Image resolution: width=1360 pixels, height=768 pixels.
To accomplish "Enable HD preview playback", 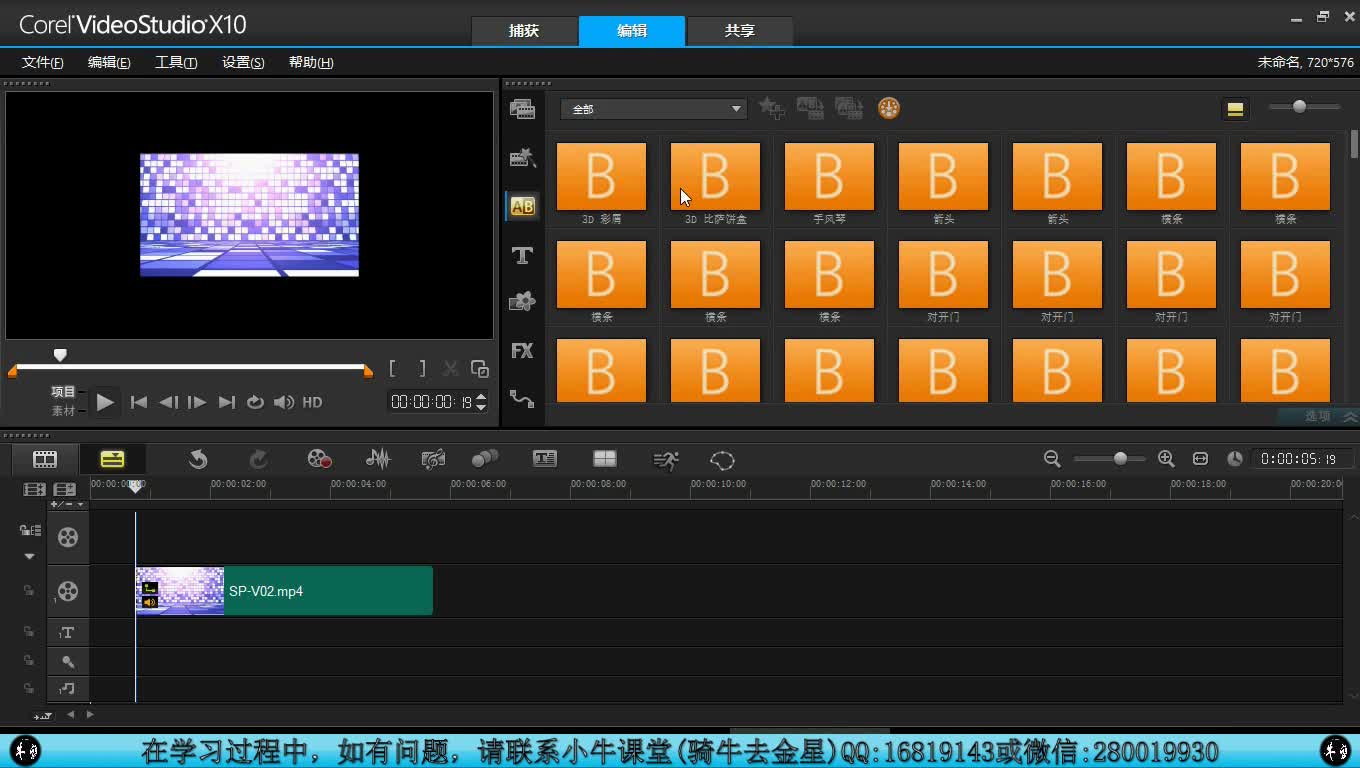I will (x=311, y=402).
